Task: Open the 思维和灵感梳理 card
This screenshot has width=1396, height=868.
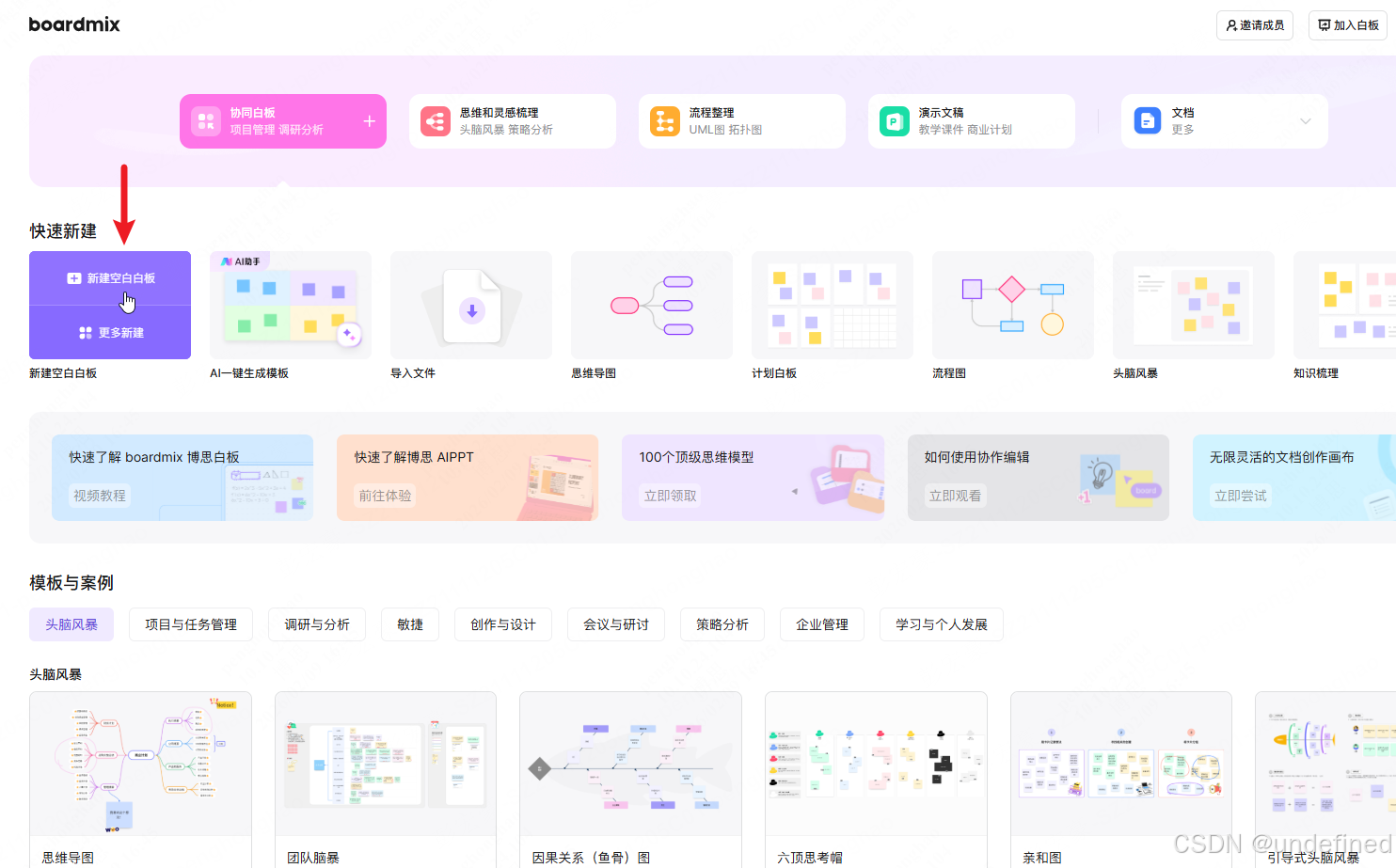Action: pos(513,121)
